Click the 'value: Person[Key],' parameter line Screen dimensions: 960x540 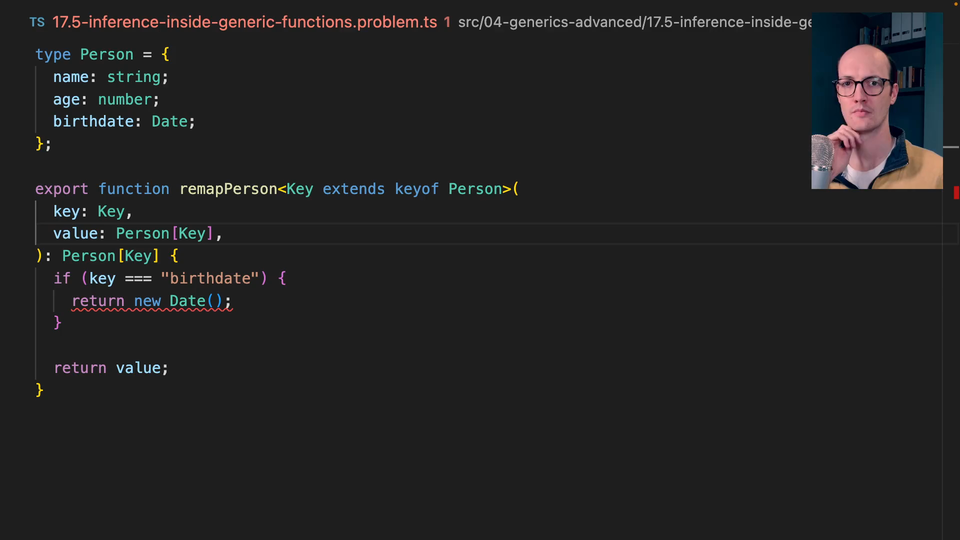click(x=137, y=234)
